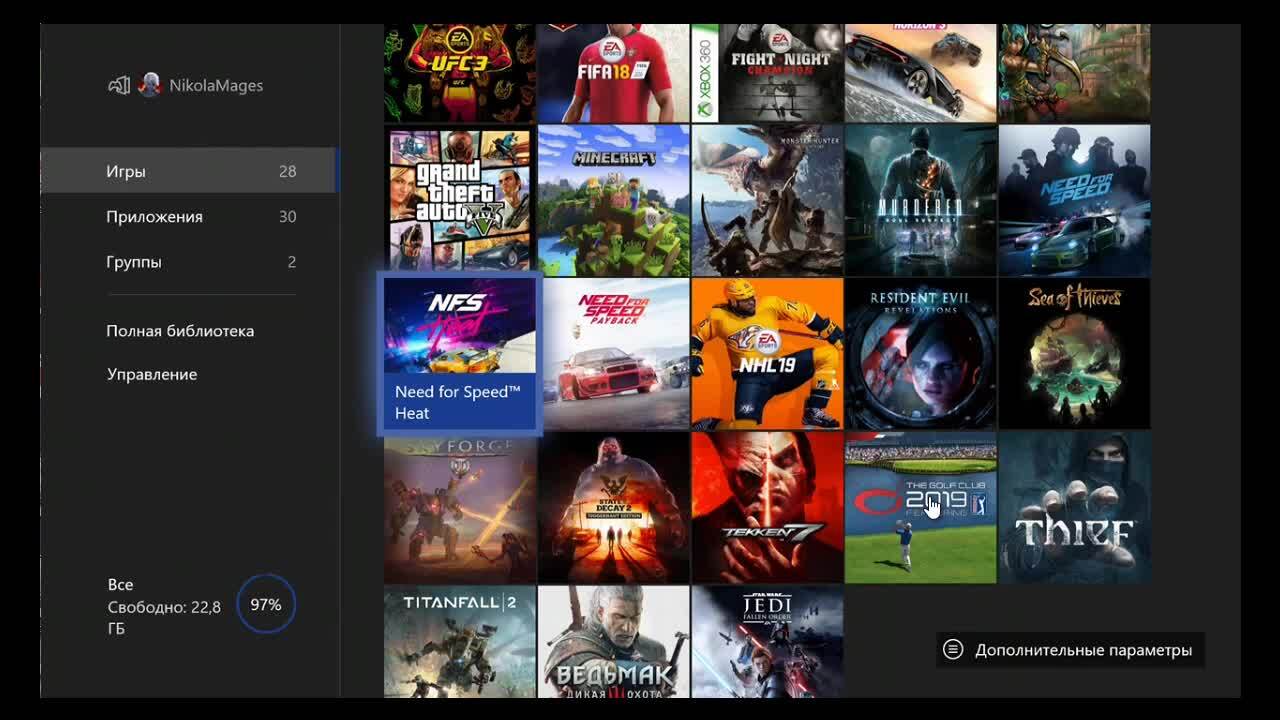Launch the Minecraft game tile

pyautogui.click(x=613, y=200)
